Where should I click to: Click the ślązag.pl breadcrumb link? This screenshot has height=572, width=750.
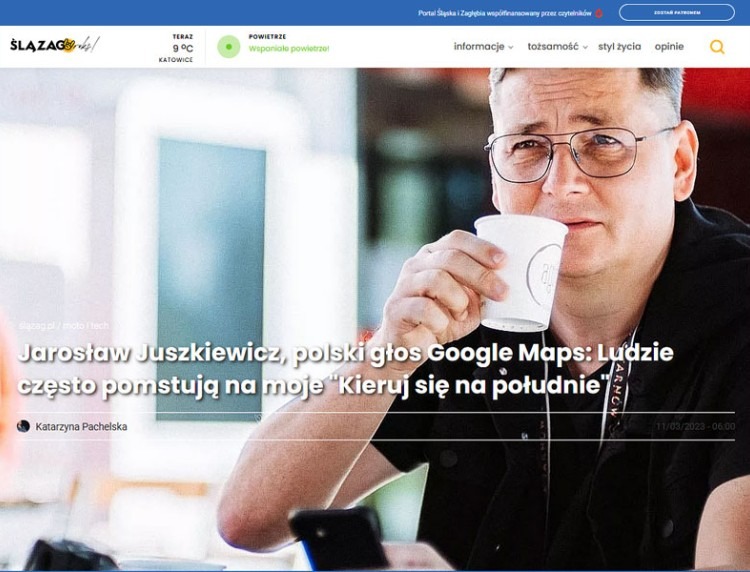pyautogui.click(x=36, y=326)
